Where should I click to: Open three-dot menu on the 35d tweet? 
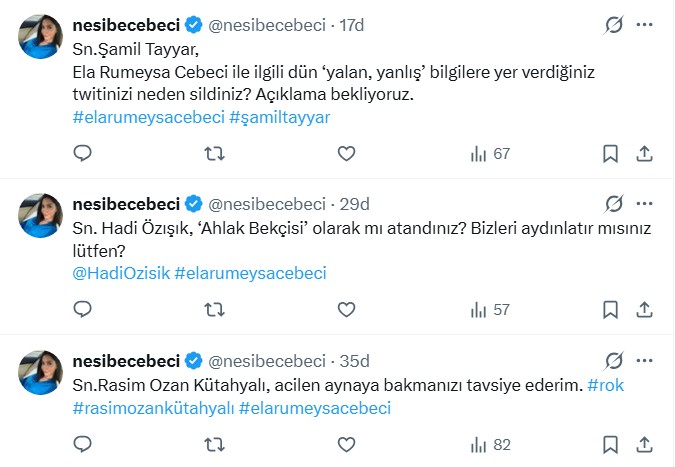(645, 360)
